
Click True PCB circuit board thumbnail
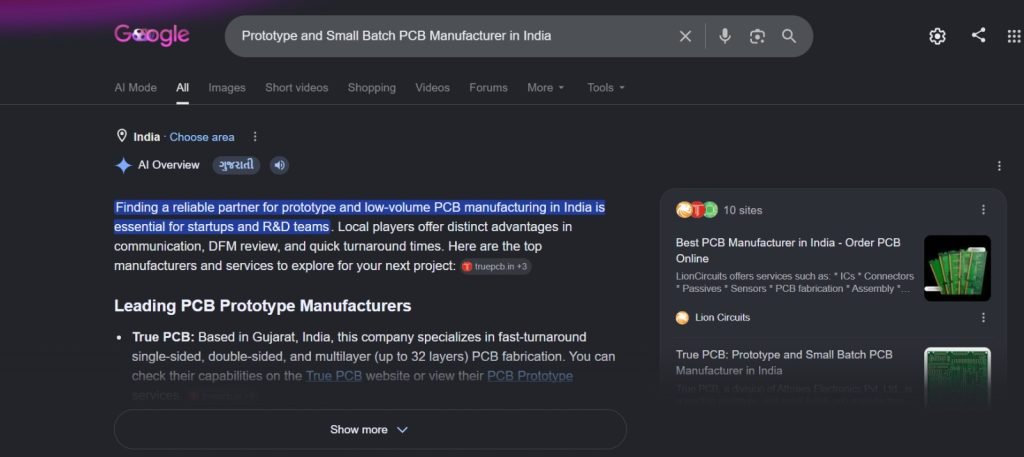point(957,376)
